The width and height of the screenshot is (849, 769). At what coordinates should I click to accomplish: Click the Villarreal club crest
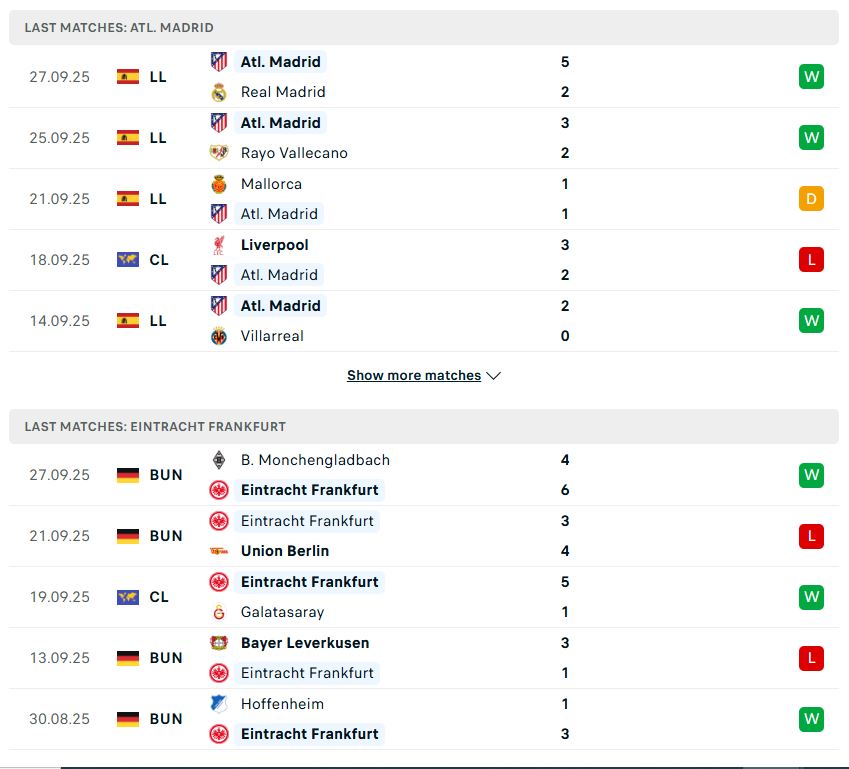pos(220,336)
